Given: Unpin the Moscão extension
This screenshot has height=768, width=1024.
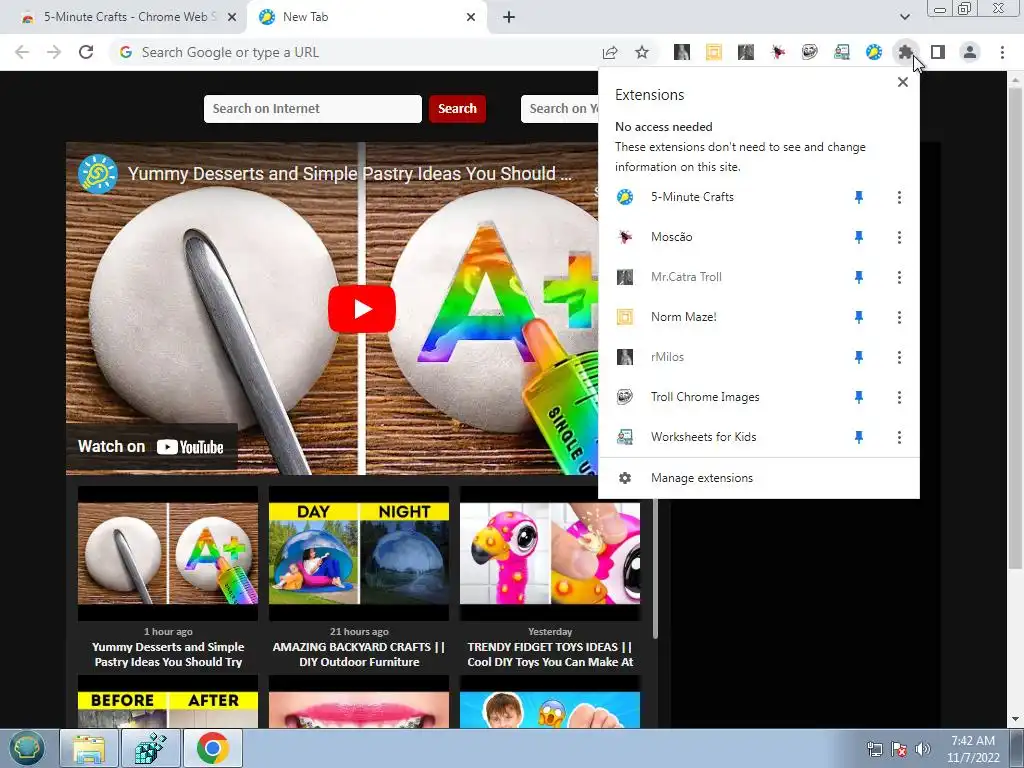Looking at the screenshot, I should [x=859, y=237].
